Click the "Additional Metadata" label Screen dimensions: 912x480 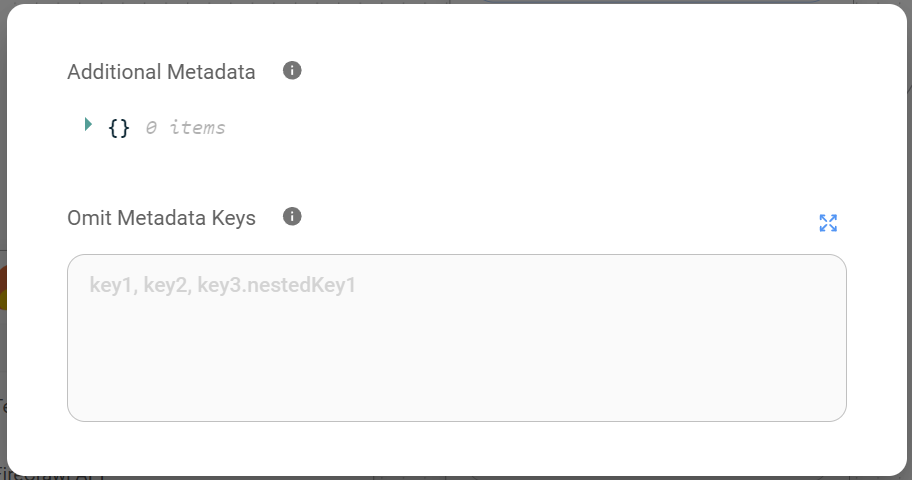161,72
